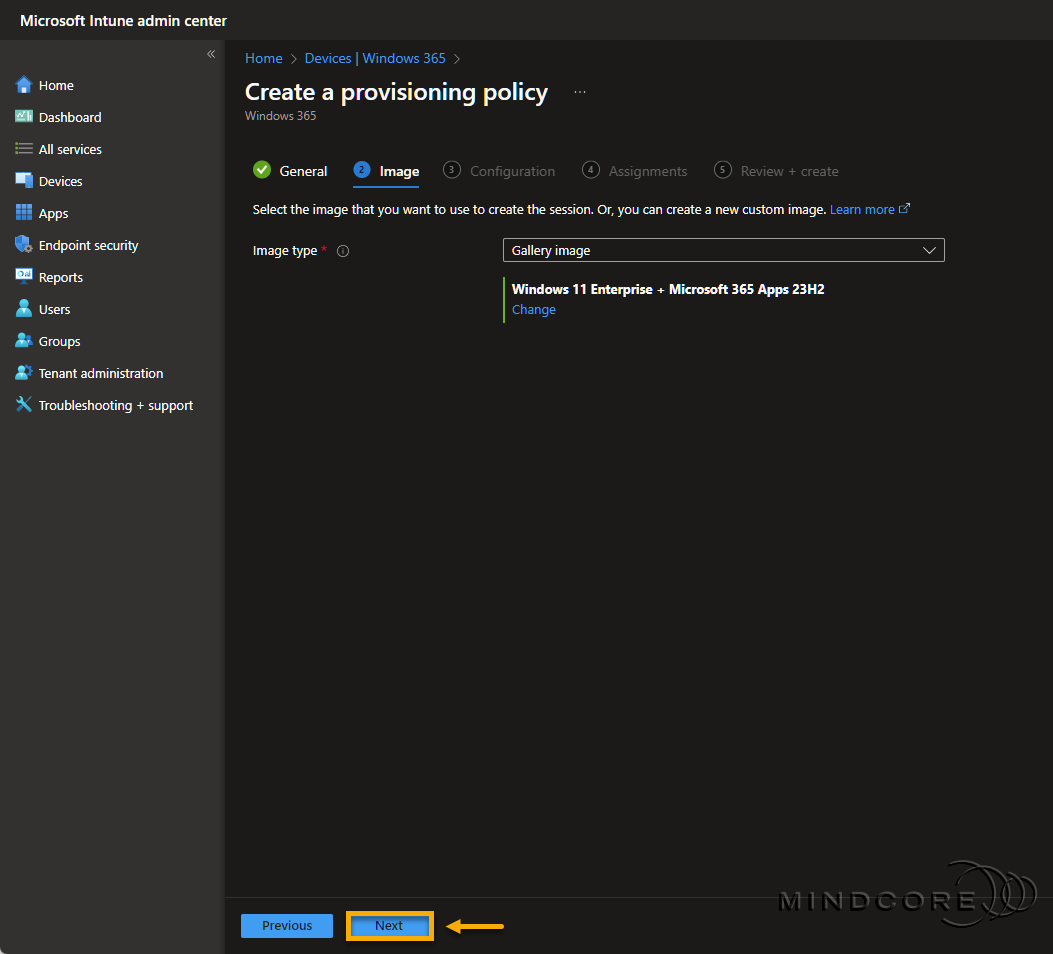Viewport: 1053px width, 954px height.
Task: Open the Users icon in sidebar
Action: click(24, 309)
